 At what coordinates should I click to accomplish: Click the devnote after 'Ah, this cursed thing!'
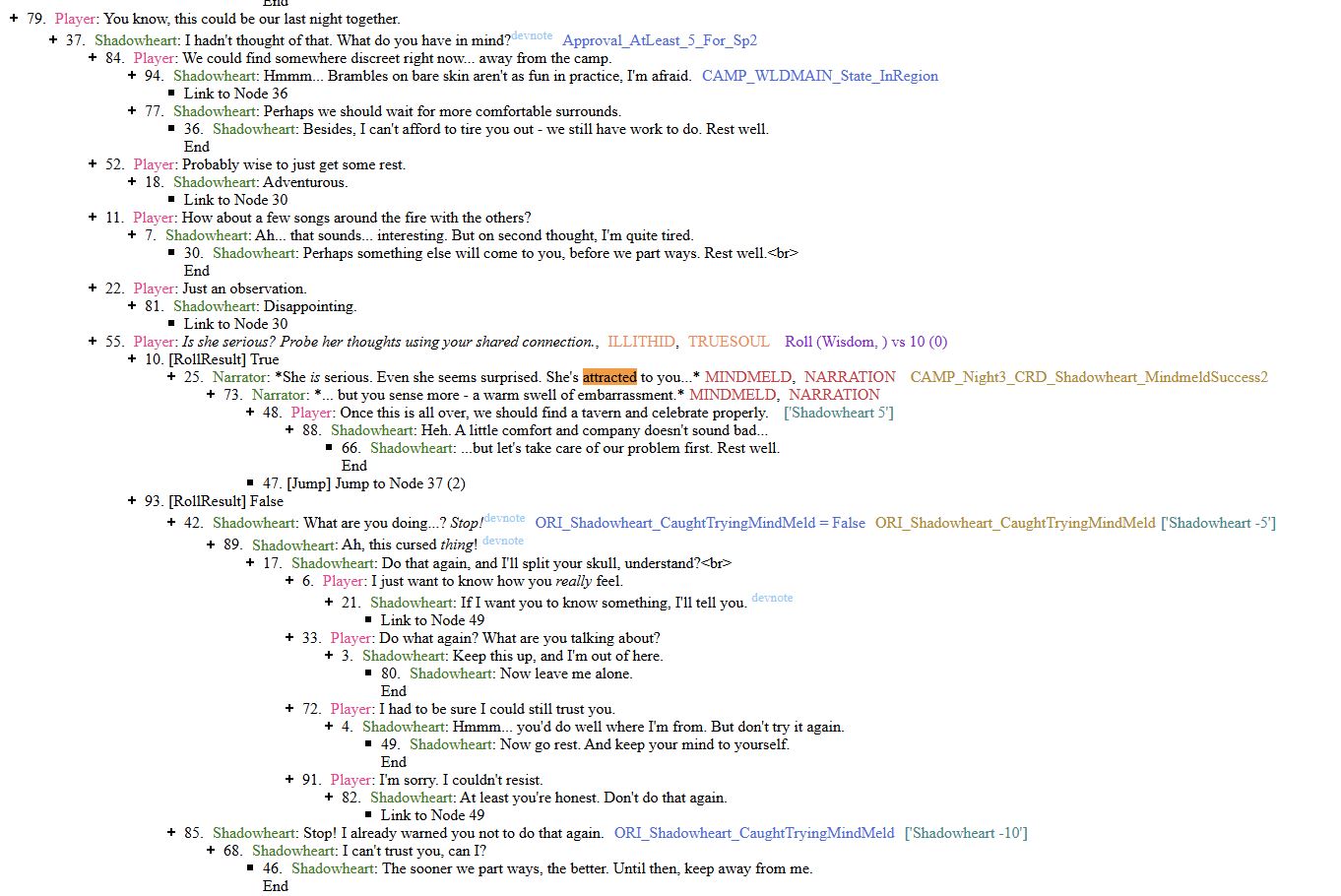tap(503, 541)
